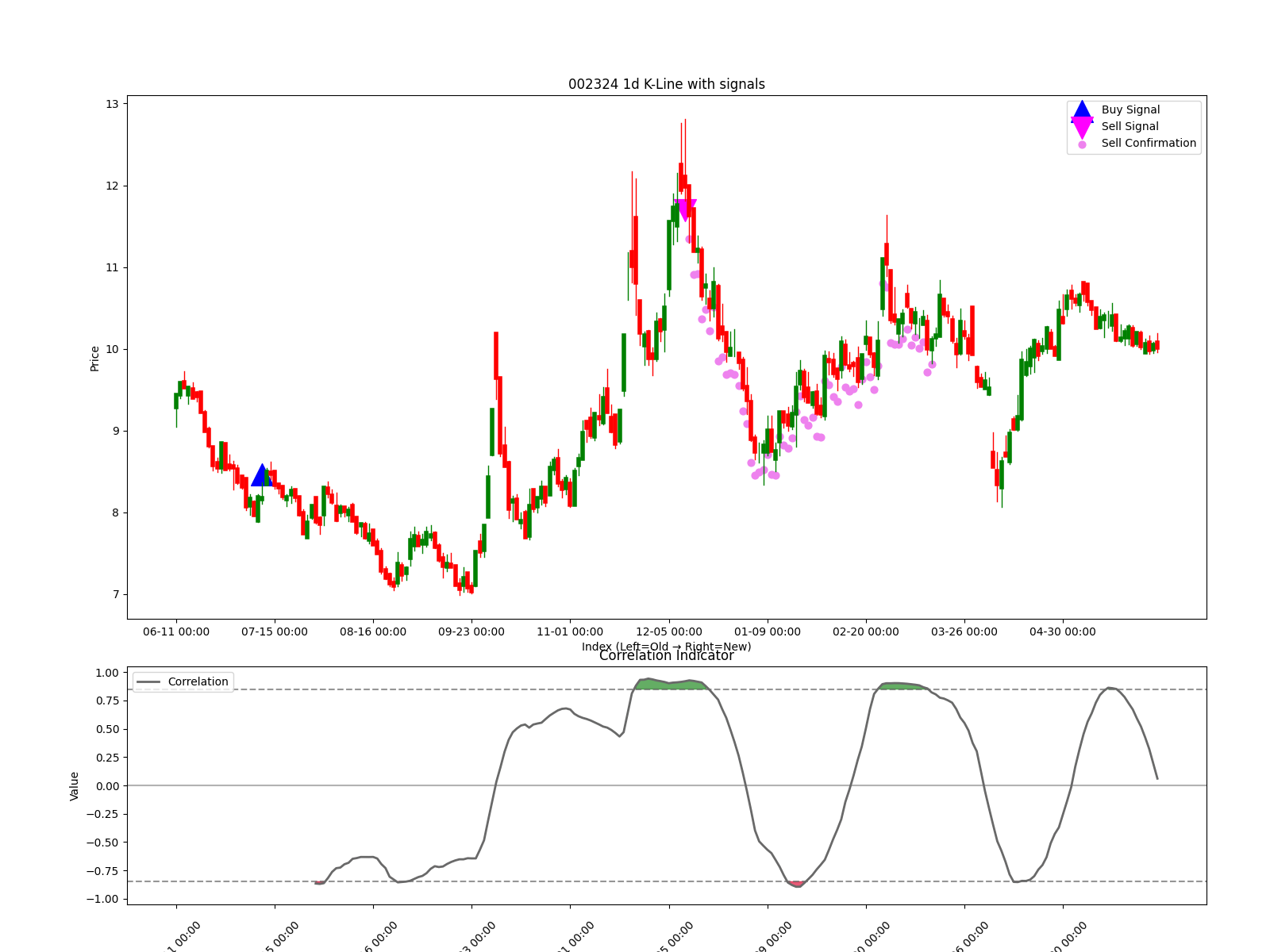The image size is (1270, 952).
Task: Click the '03-26 00:00' x-axis tick label
Action: [x=964, y=631]
